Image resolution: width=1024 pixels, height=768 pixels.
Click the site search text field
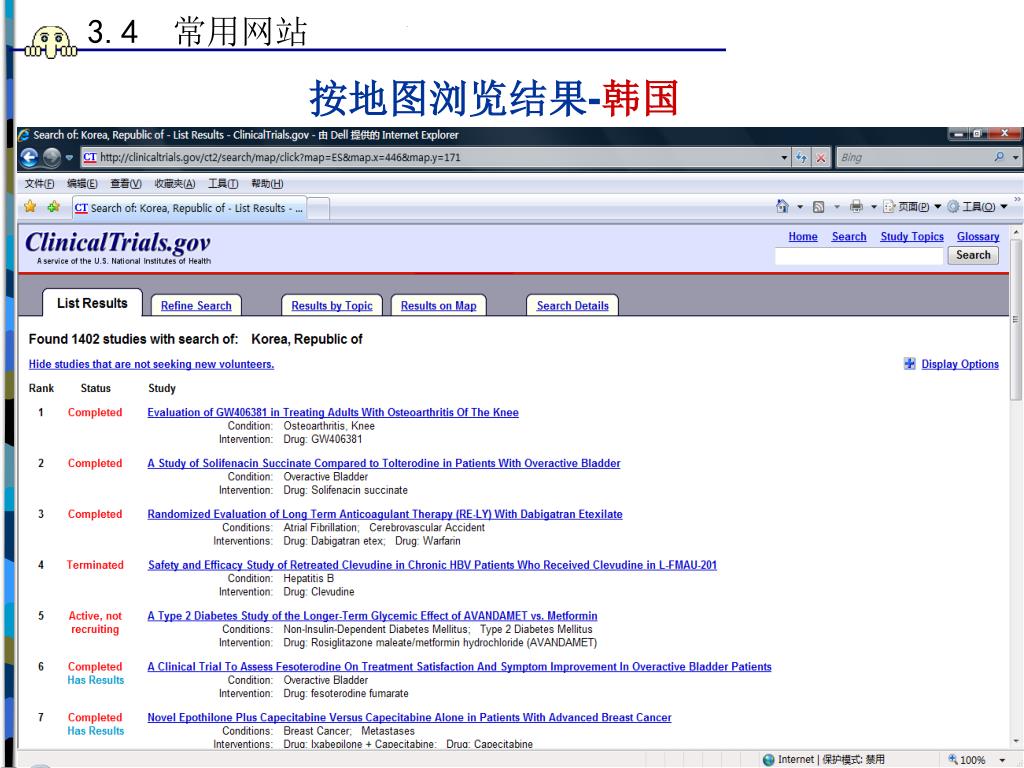(x=859, y=256)
